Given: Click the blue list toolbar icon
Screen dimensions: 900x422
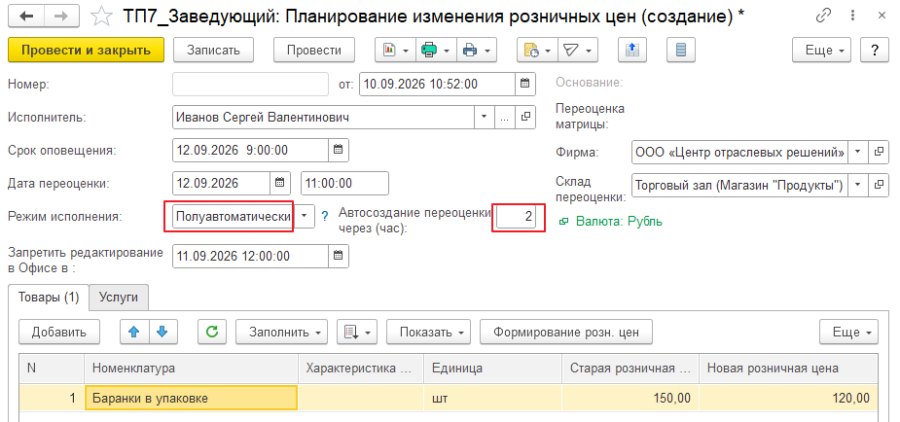Looking at the screenshot, I should point(681,51).
